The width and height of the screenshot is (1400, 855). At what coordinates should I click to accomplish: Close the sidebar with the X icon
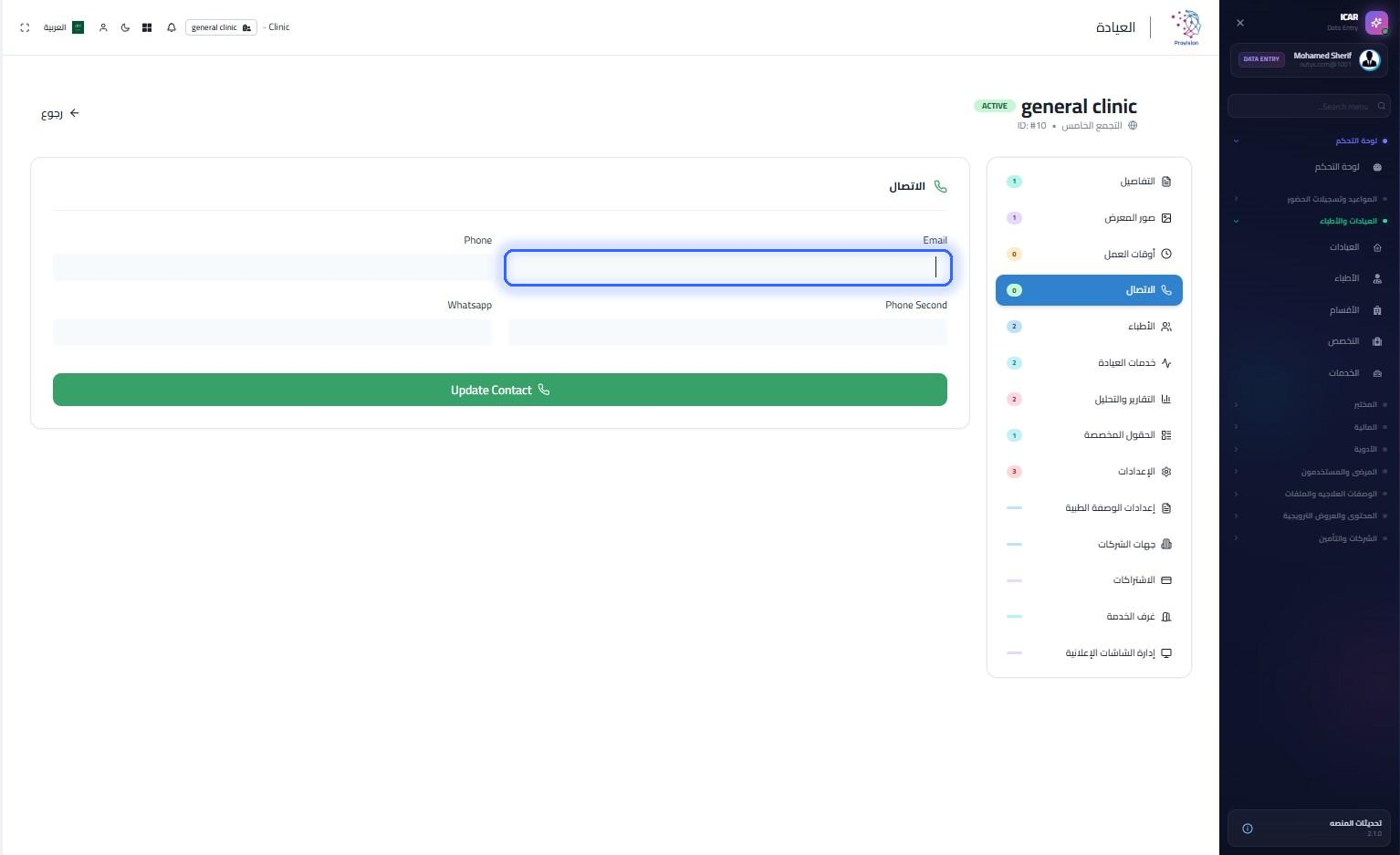point(1239,23)
